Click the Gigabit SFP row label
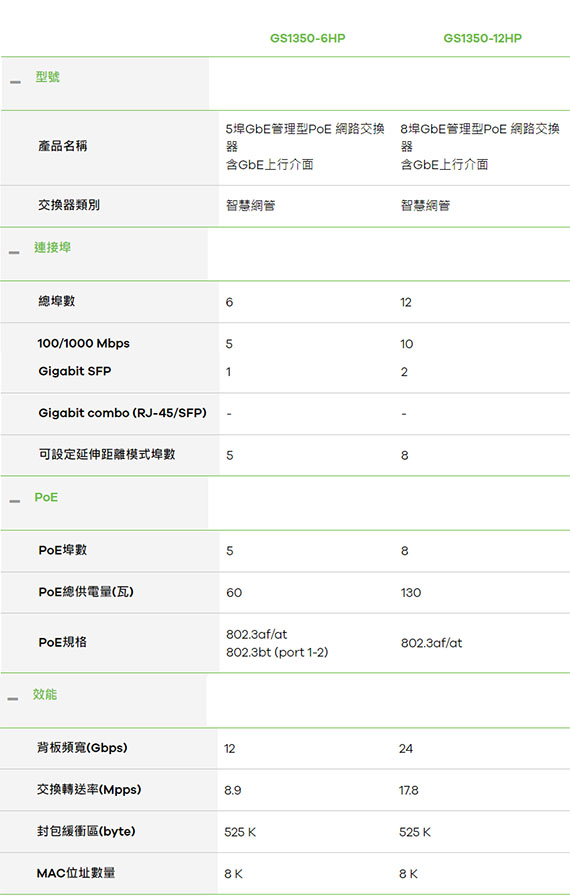The height and width of the screenshot is (896, 570). (x=75, y=371)
